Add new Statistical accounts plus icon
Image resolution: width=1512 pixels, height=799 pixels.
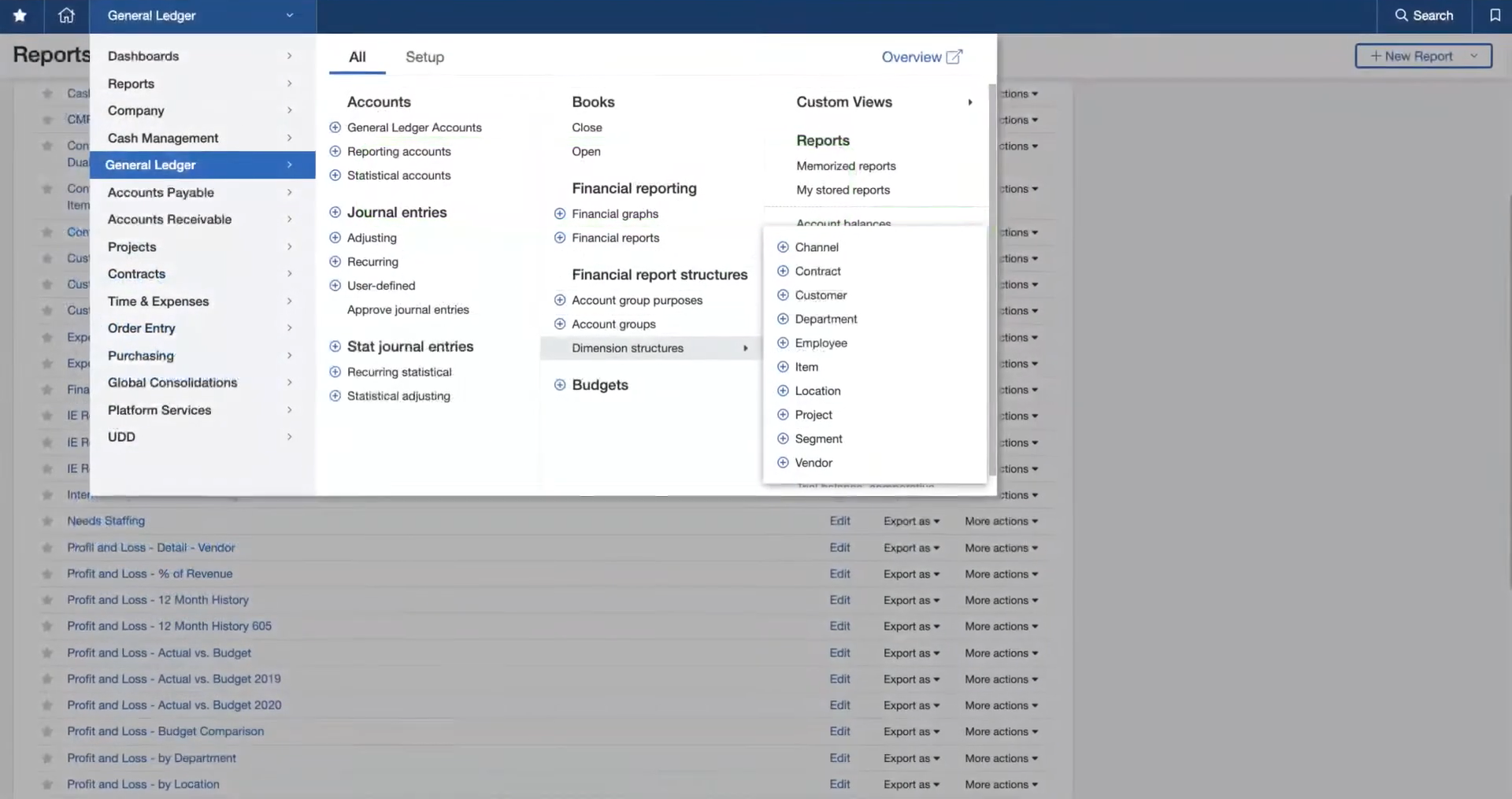(x=335, y=176)
